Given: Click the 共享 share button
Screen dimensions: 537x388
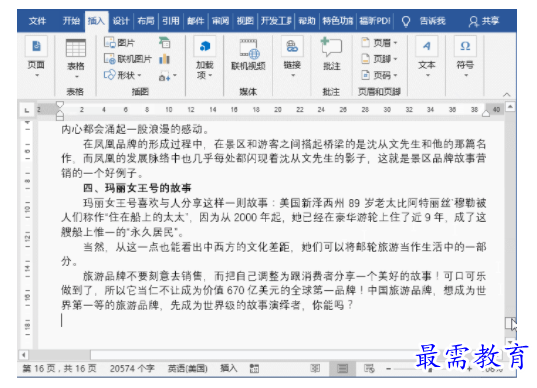Looking at the screenshot, I should coord(484,21).
